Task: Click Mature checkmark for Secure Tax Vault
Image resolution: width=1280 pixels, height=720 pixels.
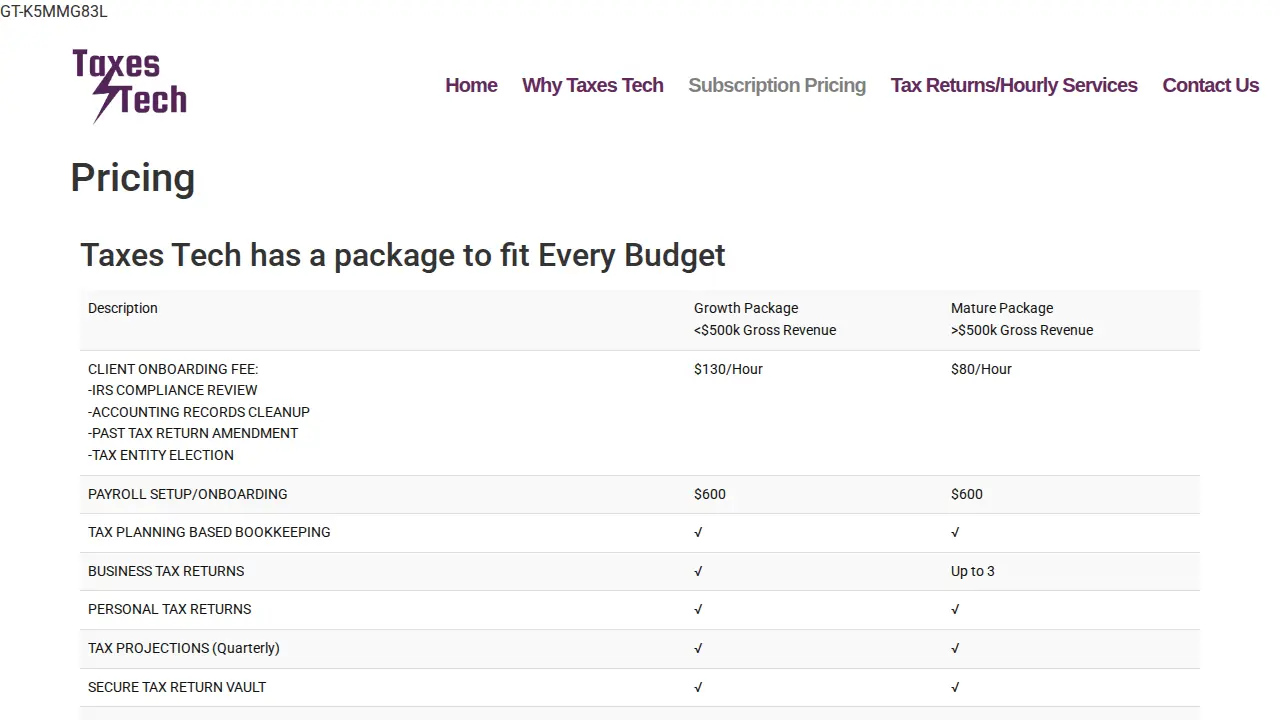Action: point(955,687)
